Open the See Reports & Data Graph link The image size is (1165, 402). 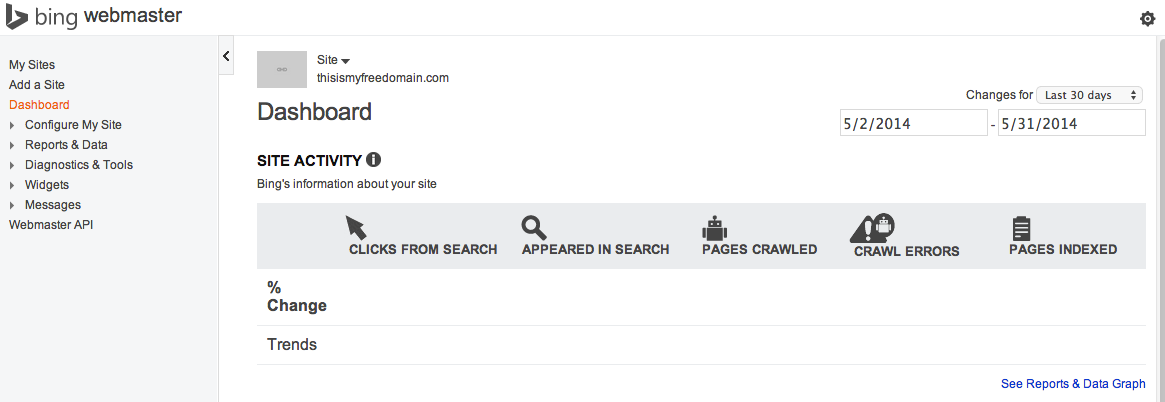click(x=1073, y=384)
